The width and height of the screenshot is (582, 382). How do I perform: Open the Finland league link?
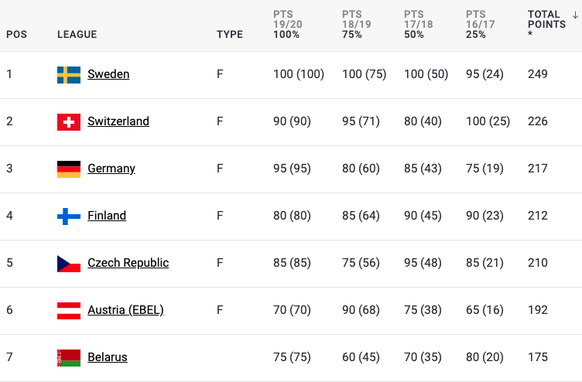tap(107, 215)
